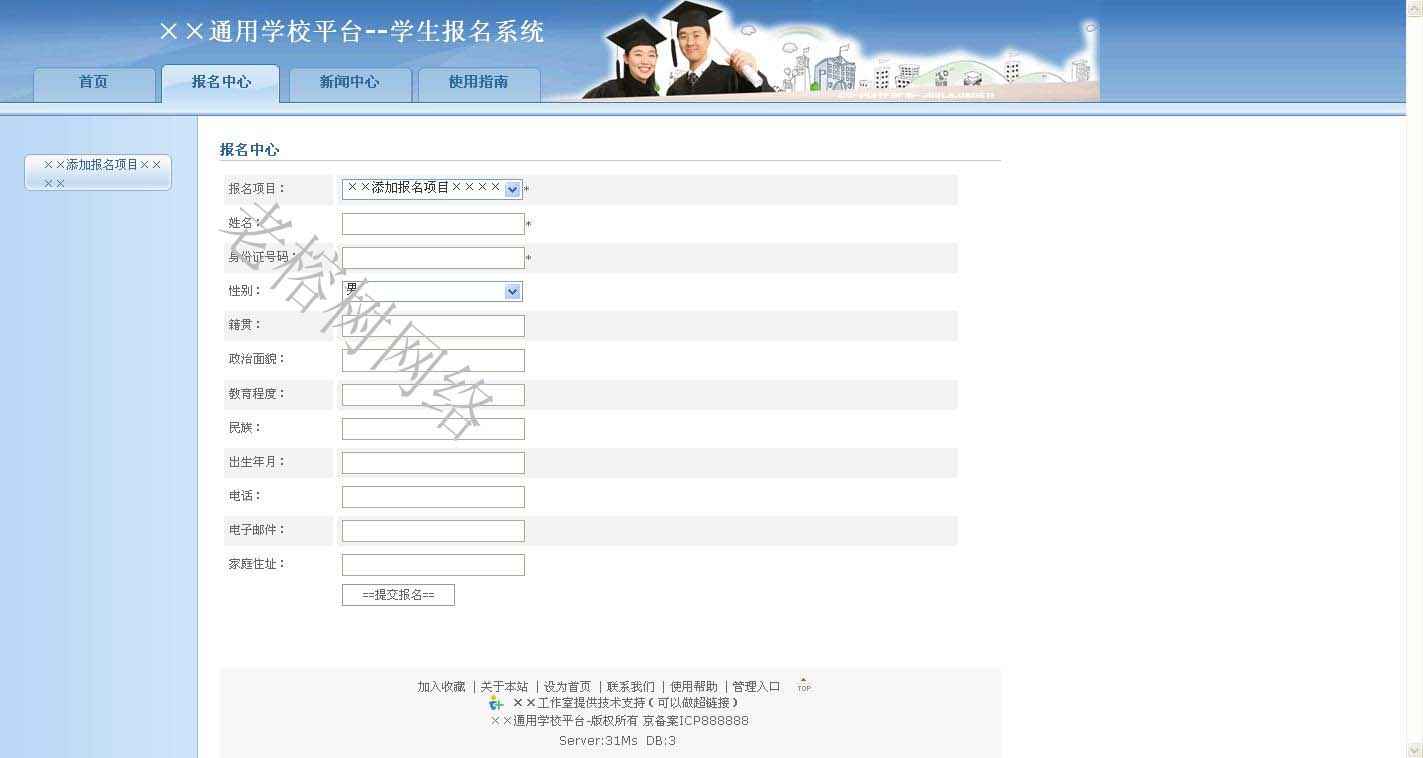Click the 家庭住址 input box

(x=433, y=565)
